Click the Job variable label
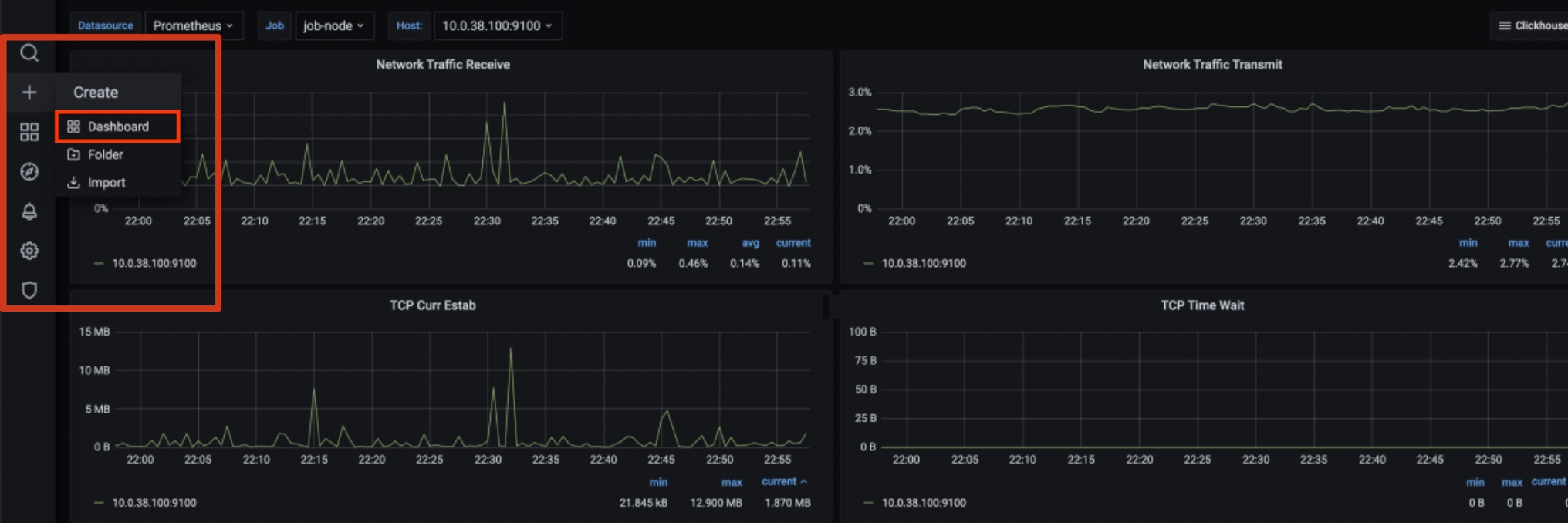The width and height of the screenshot is (1568, 523). point(275,25)
